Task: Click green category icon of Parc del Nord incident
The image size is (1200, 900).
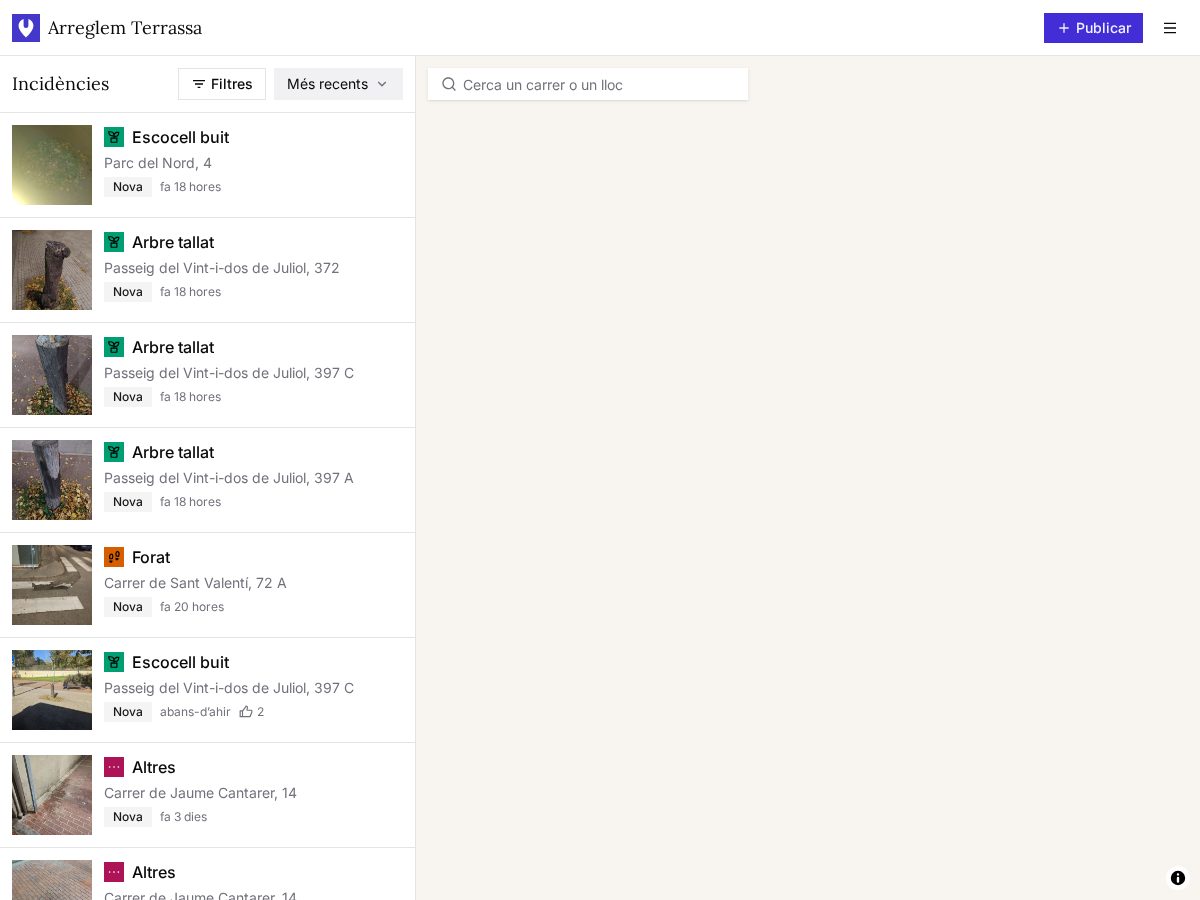Action: [114, 137]
